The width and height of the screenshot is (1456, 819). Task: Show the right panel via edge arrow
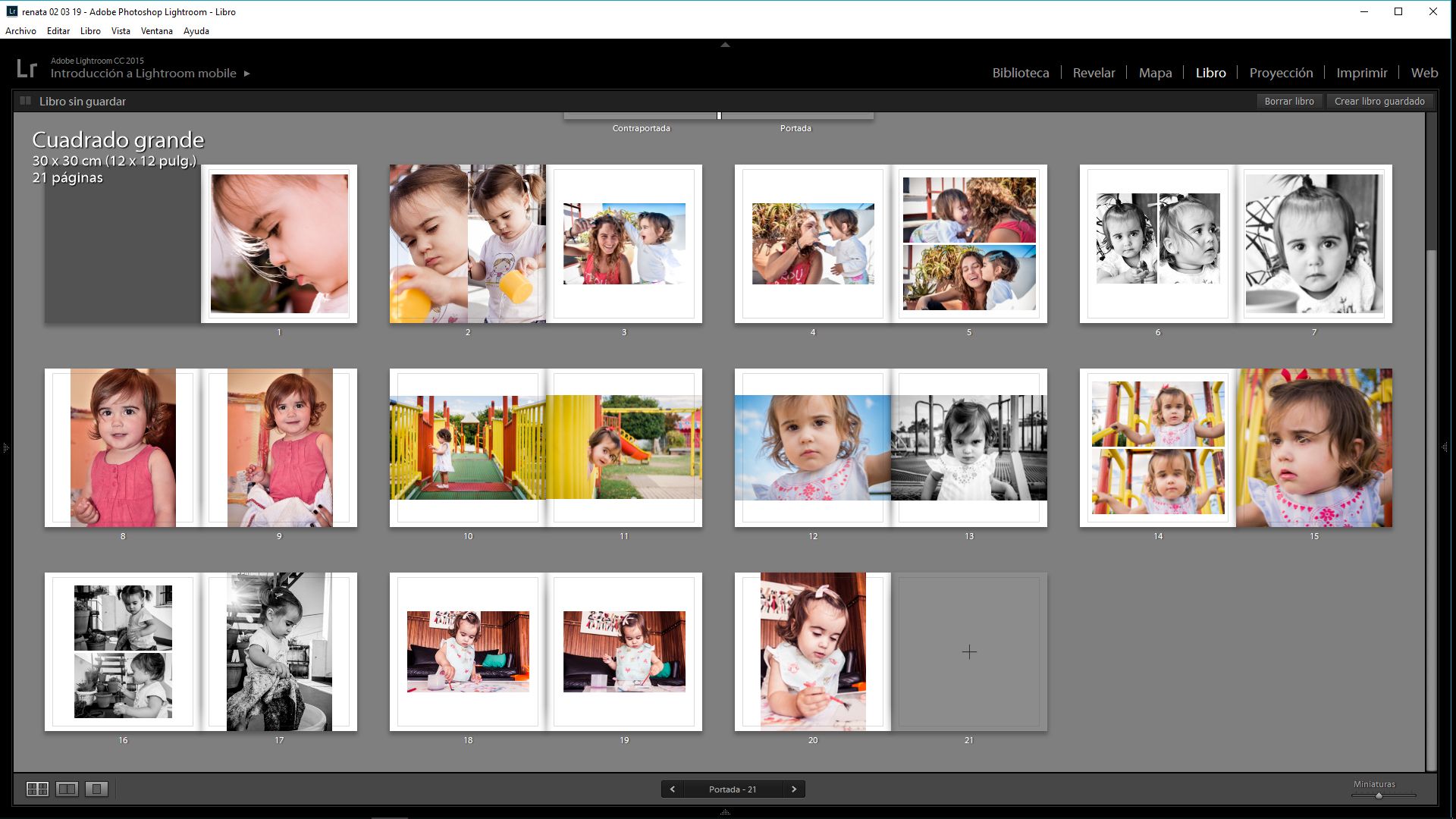coord(1445,448)
